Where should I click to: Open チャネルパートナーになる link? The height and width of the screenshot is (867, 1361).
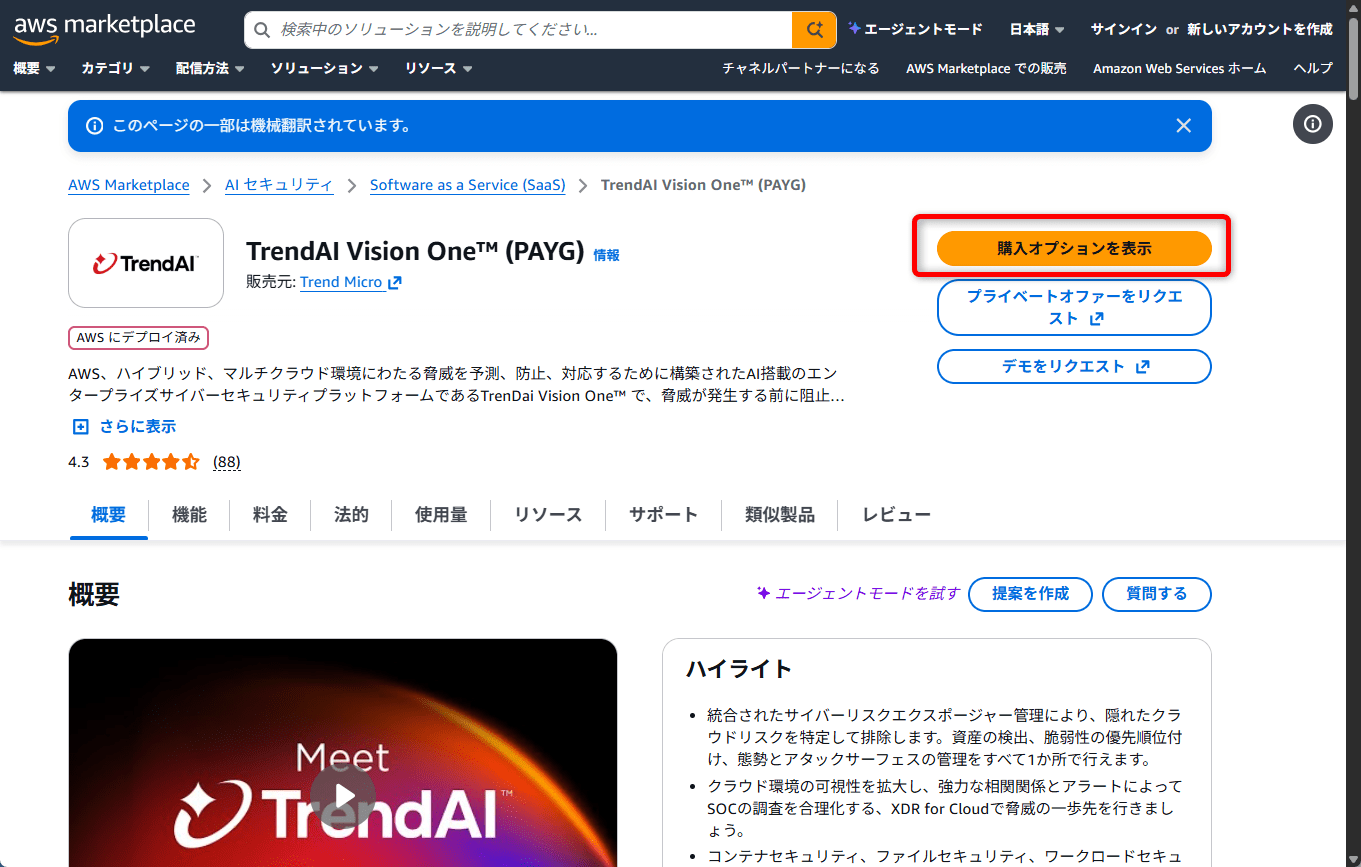click(801, 69)
